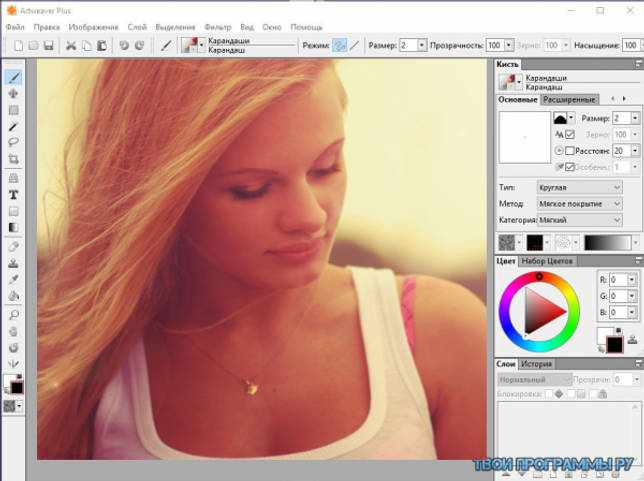Switch to the История tab
Image resolution: width=644 pixels, height=481 pixels.
coord(536,364)
